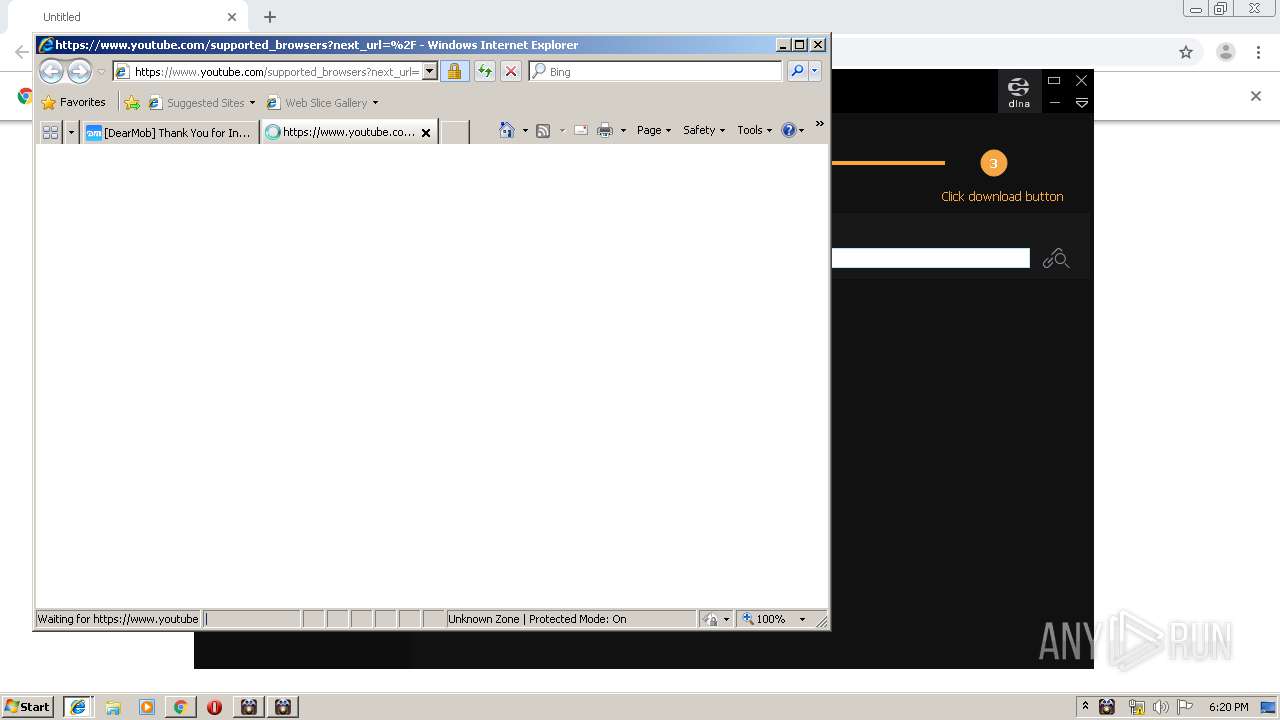Select the youtube.com tab in IE
Screen dimensions: 1280x720
pos(340,132)
